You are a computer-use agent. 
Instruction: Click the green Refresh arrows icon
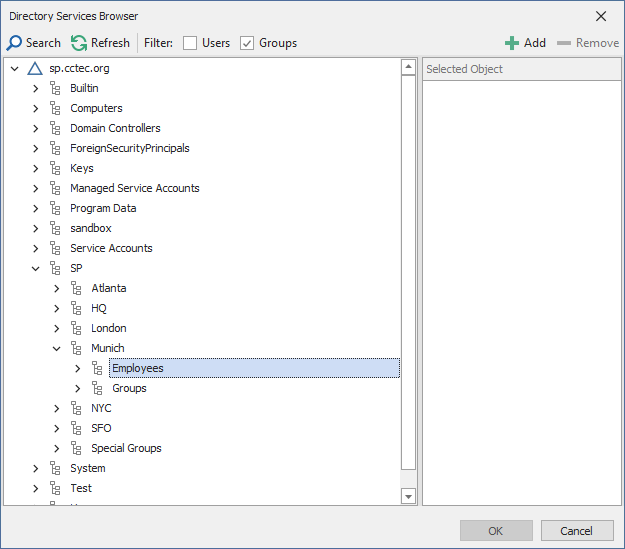tap(79, 43)
